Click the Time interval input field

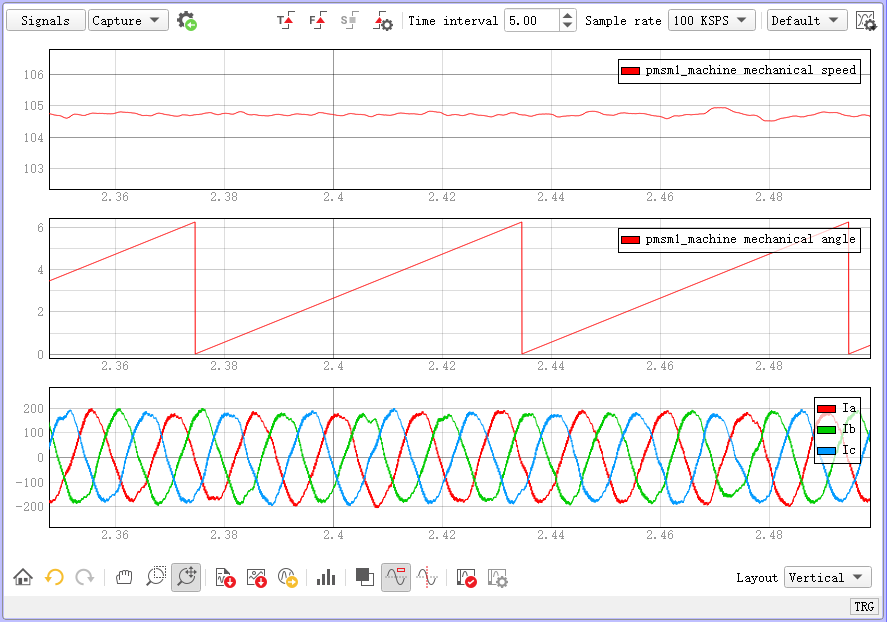coord(531,21)
